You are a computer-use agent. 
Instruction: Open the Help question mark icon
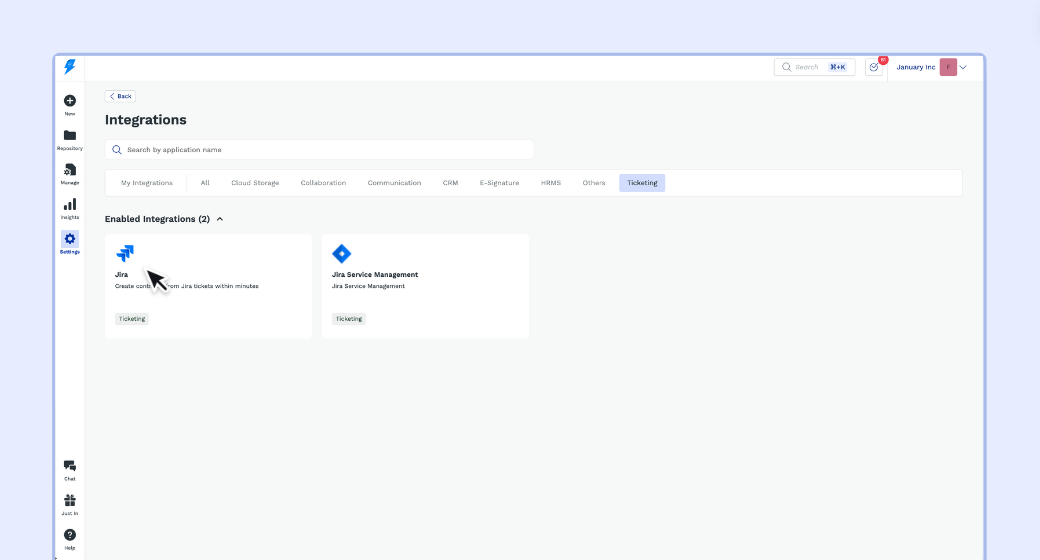click(69, 535)
